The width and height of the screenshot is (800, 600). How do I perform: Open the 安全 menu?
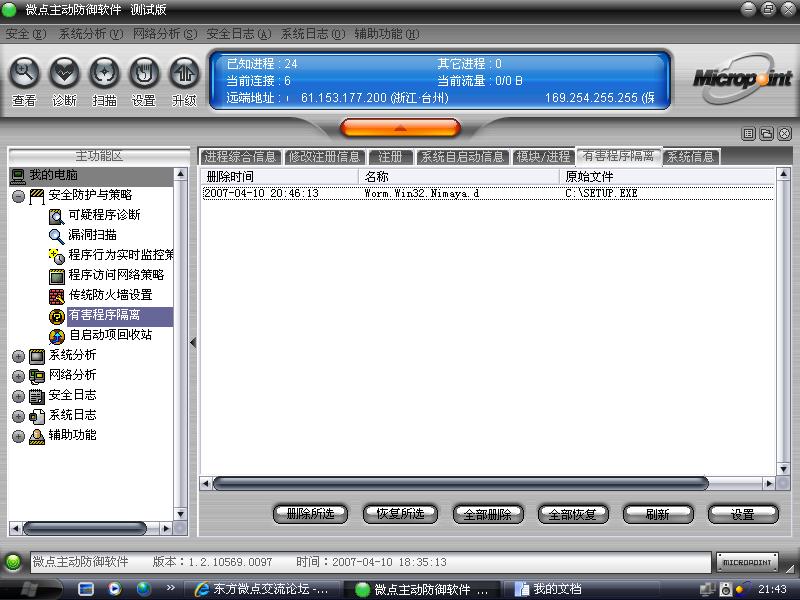pyautogui.click(x=26, y=34)
